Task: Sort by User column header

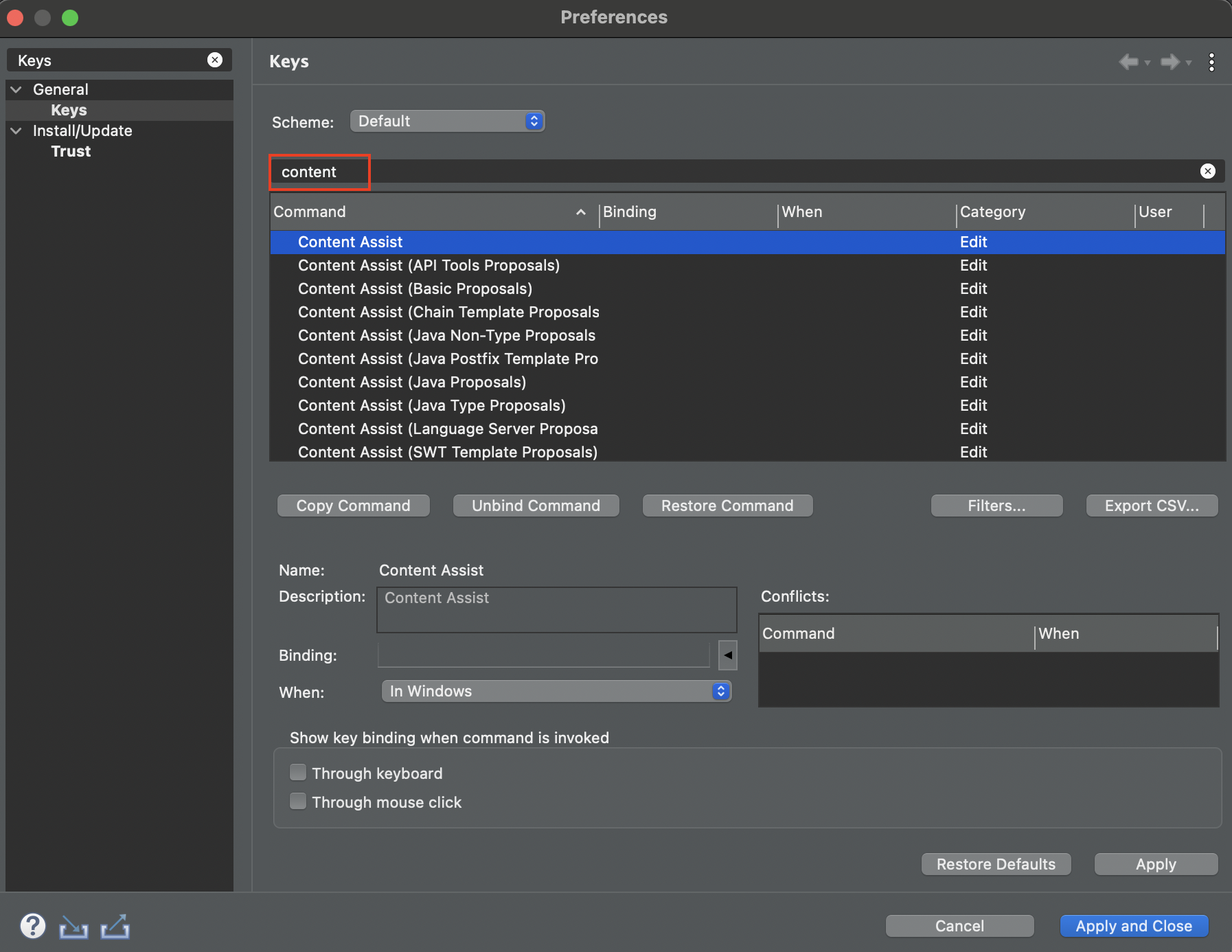Action: pos(1170,212)
